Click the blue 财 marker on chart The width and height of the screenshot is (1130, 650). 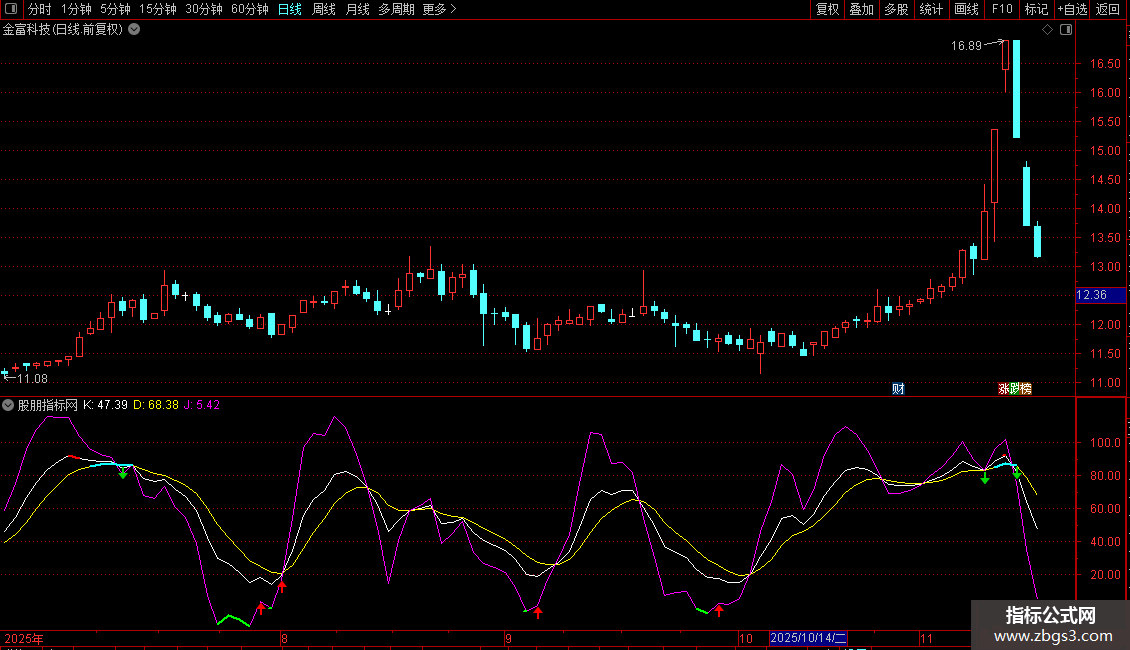[x=898, y=389]
